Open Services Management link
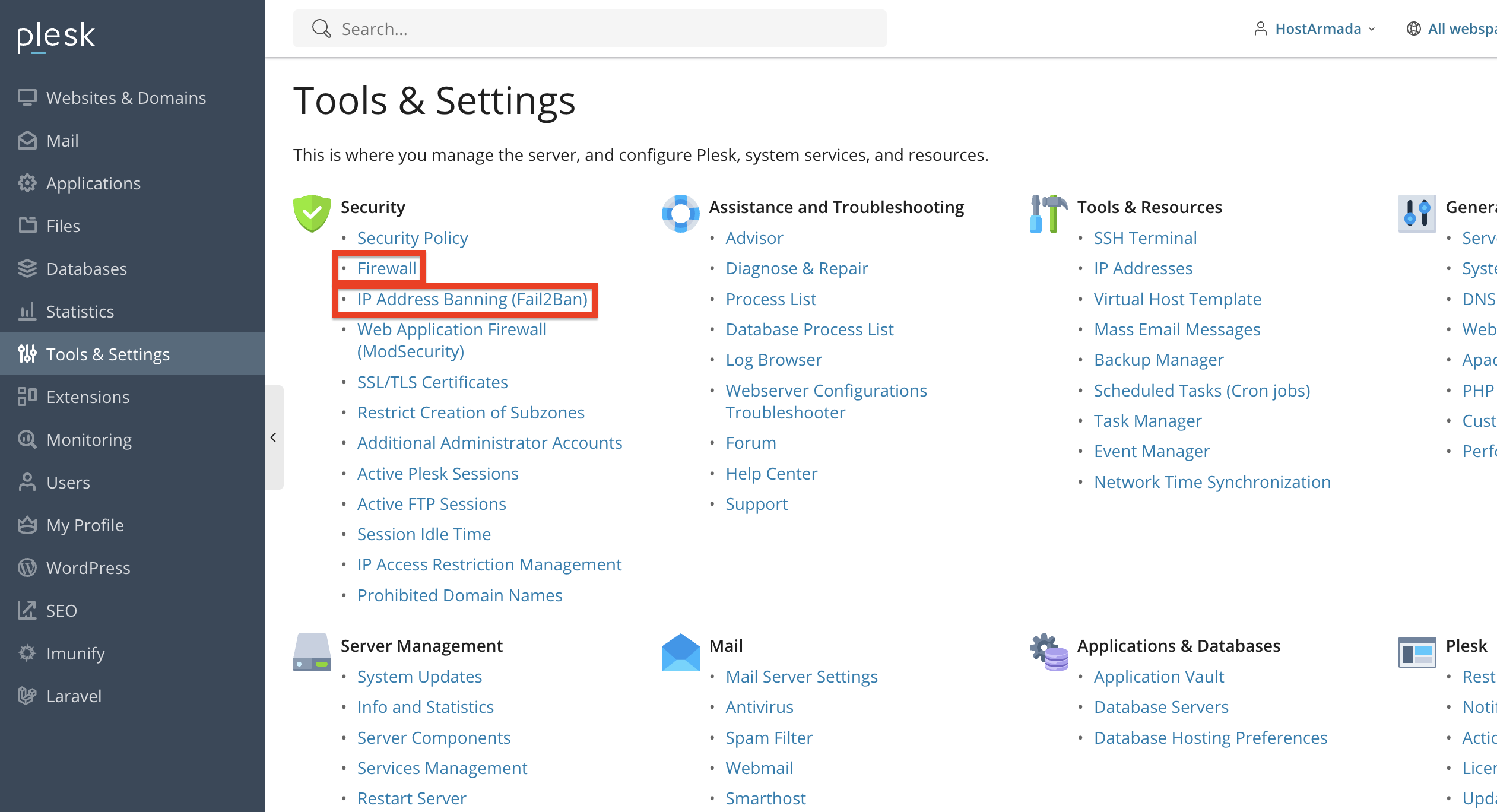 point(442,768)
